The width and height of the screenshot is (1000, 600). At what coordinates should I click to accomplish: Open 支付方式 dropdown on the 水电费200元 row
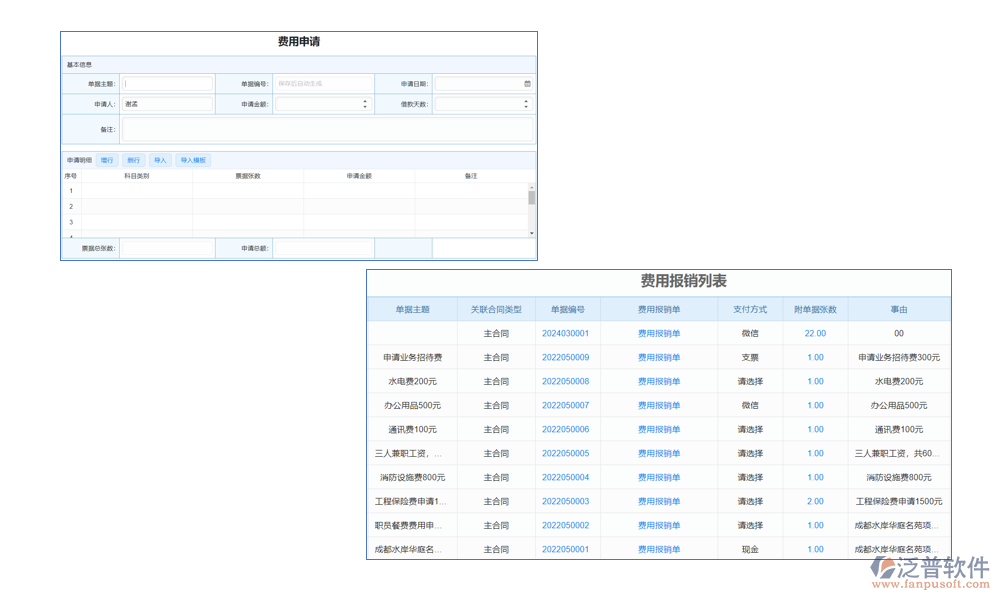(x=750, y=381)
